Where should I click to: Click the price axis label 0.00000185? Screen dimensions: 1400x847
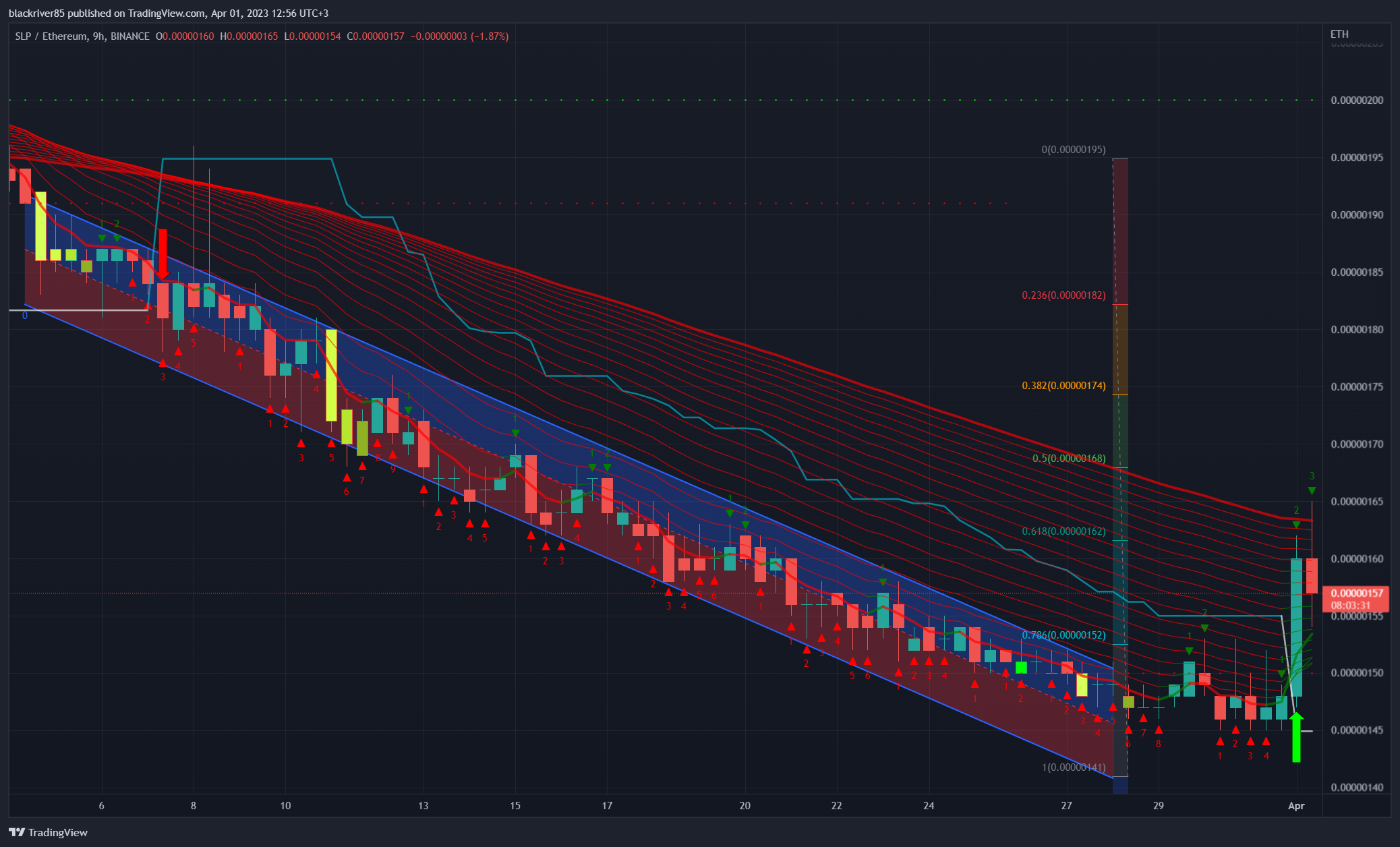coord(1357,272)
